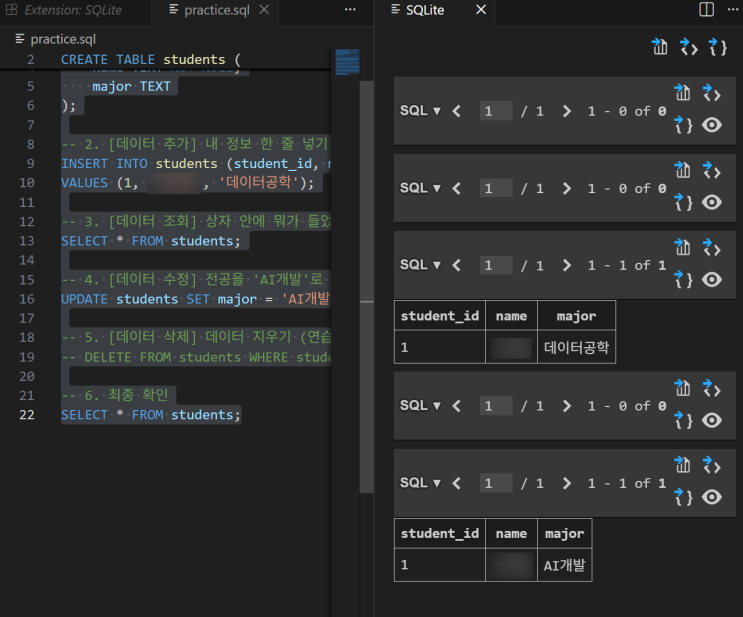Export JSON in the topmost result panel
The width and height of the screenshot is (743, 617).
[682, 125]
